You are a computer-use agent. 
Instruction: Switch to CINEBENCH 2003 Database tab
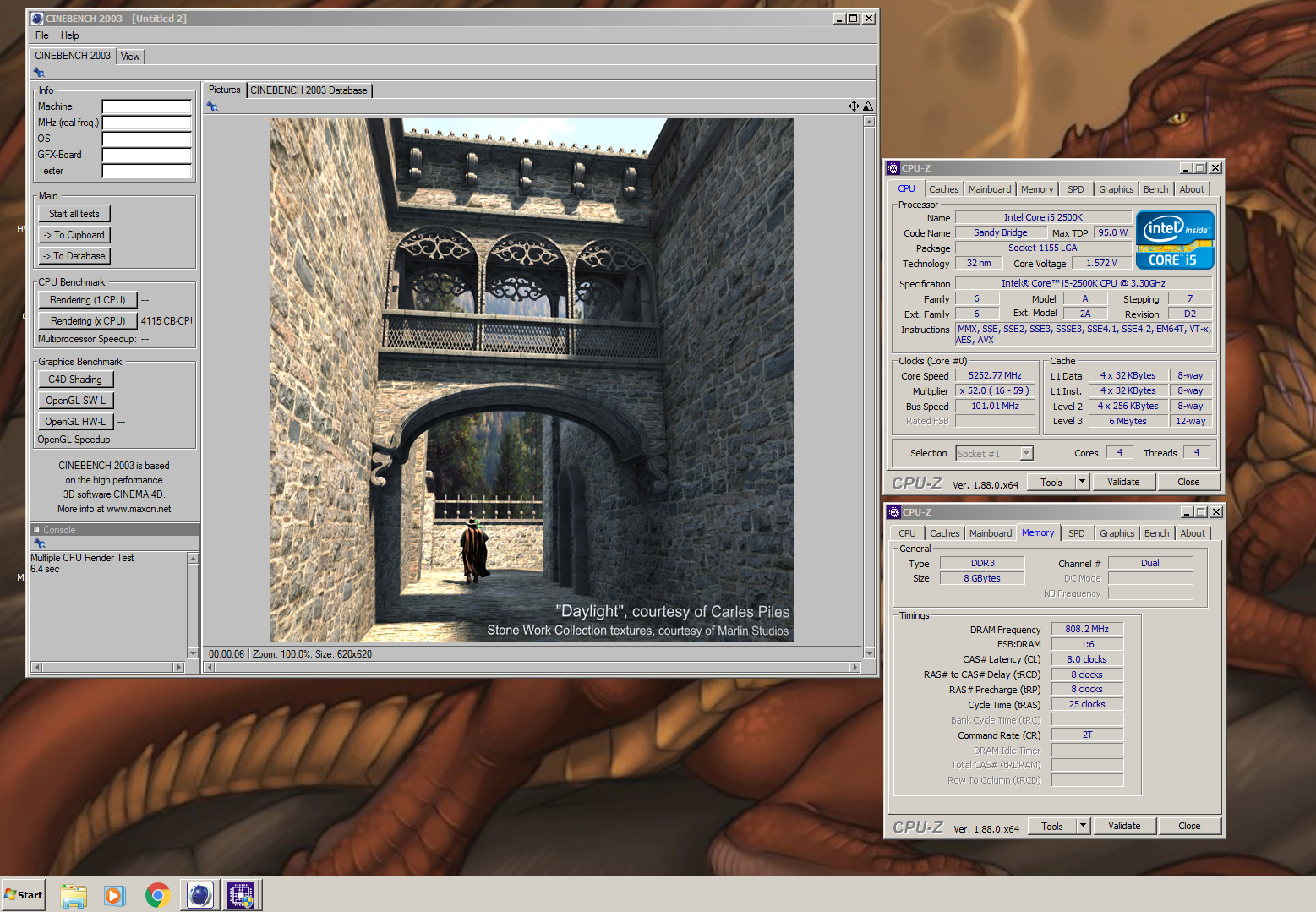(x=309, y=90)
